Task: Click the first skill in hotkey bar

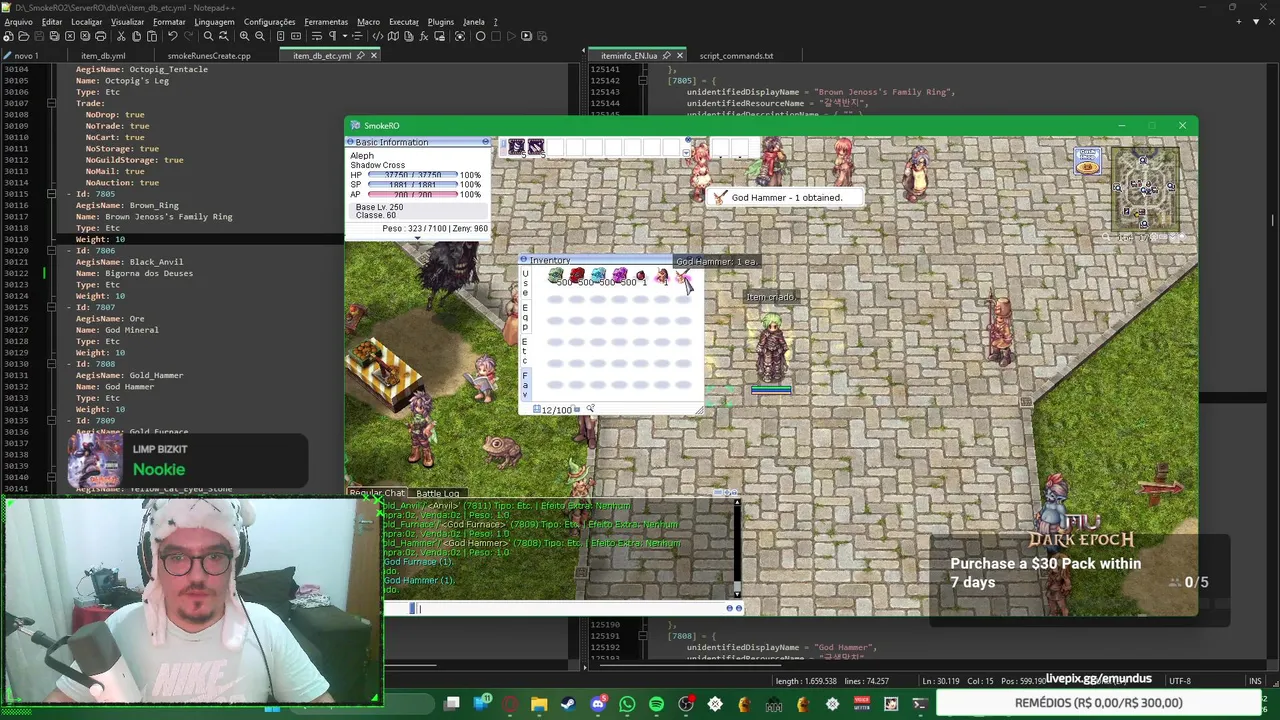Action: (516, 147)
